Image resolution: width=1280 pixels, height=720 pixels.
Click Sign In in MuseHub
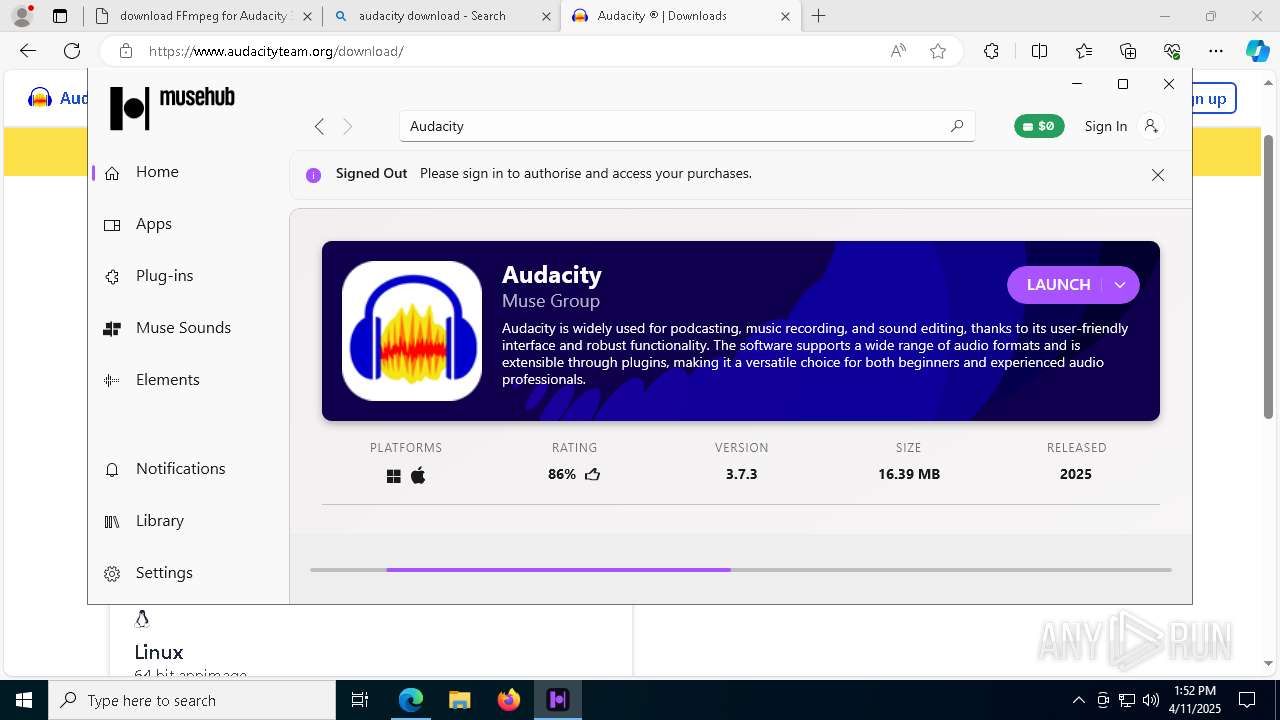1105,126
